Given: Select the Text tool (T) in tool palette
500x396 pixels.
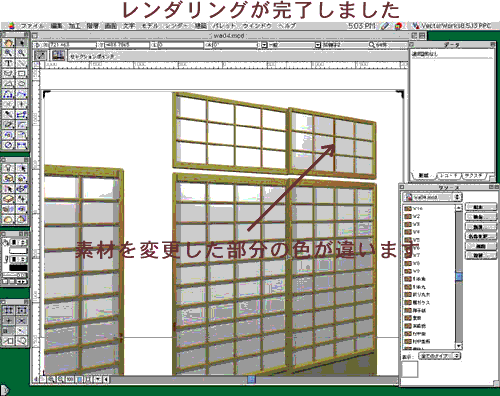Looking at the screenshot, I should click(x=8, y=63).
